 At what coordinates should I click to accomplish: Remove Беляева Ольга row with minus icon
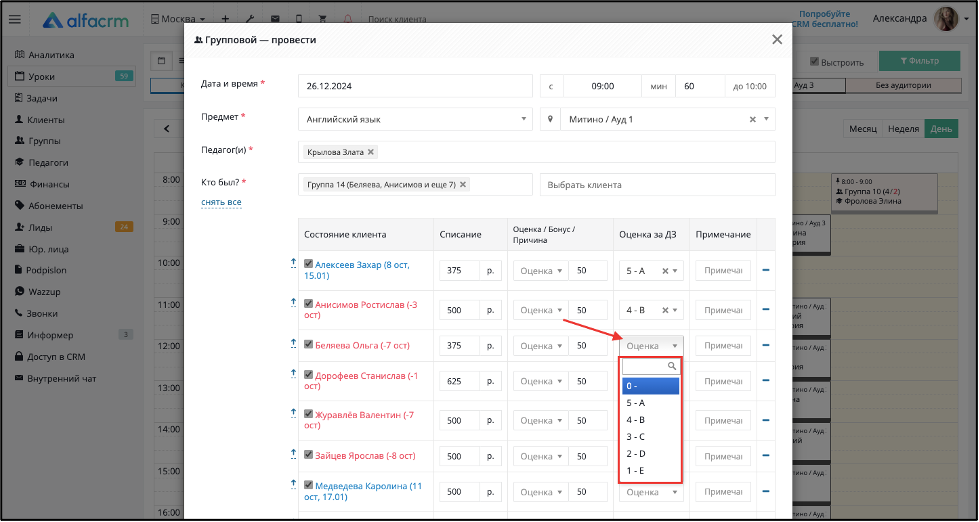click(x=766, y=345)
